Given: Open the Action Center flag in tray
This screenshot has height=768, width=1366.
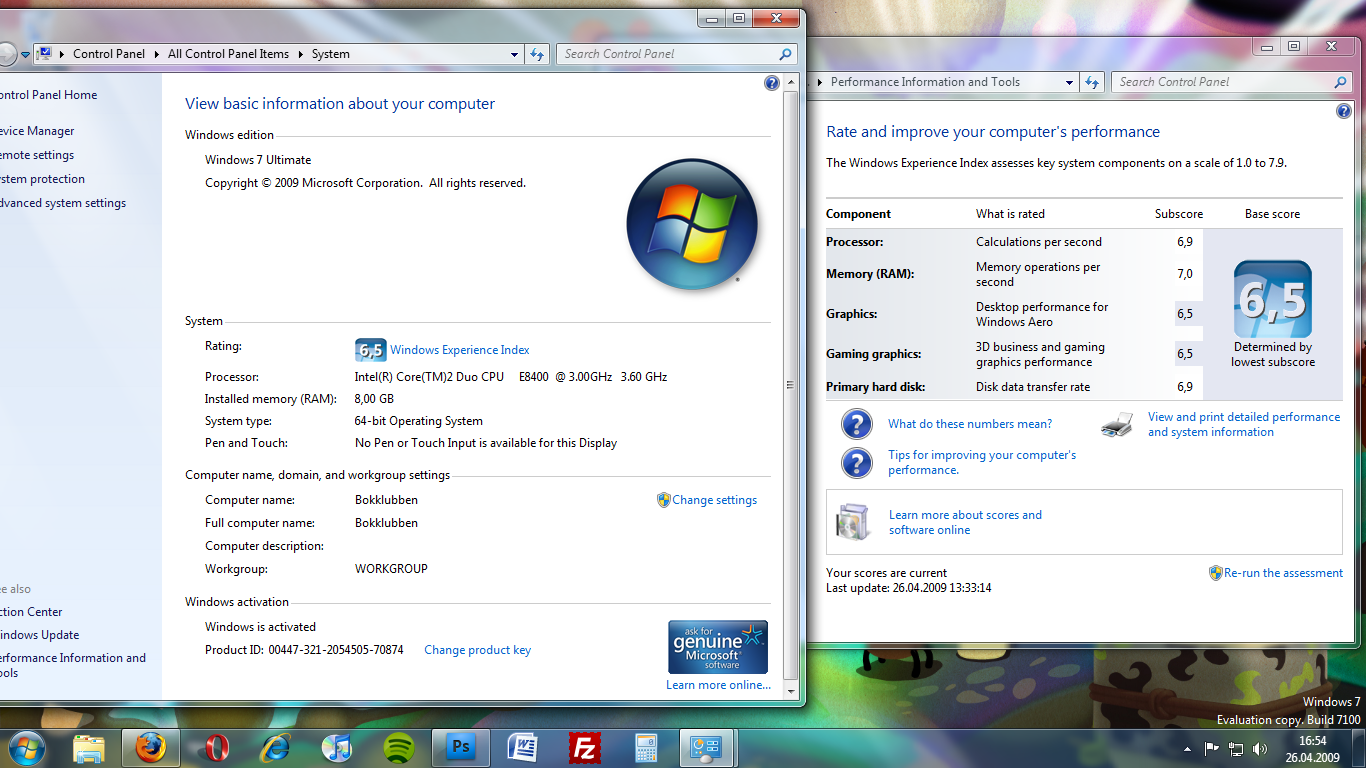Looking at the screenshot, I should 1211,748.
